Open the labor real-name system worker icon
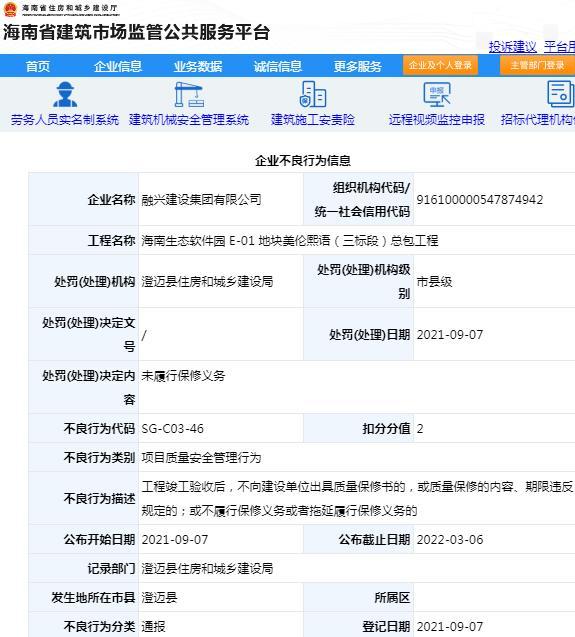The image size is (575, 637). tap(65, 94)
